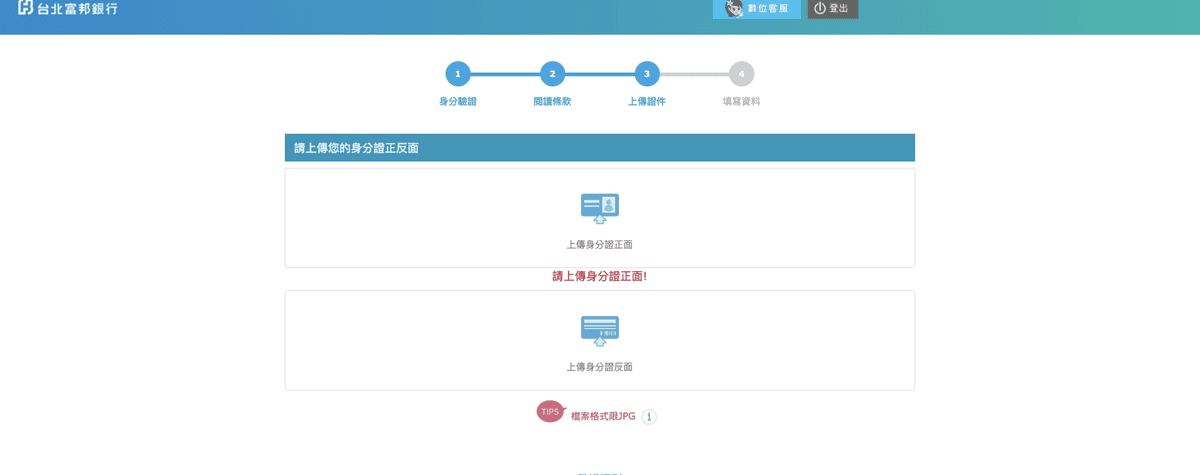Go to step 2 circle 閱讀條款
Viewport: 1200px width, 475px height.
pos(552,74)
